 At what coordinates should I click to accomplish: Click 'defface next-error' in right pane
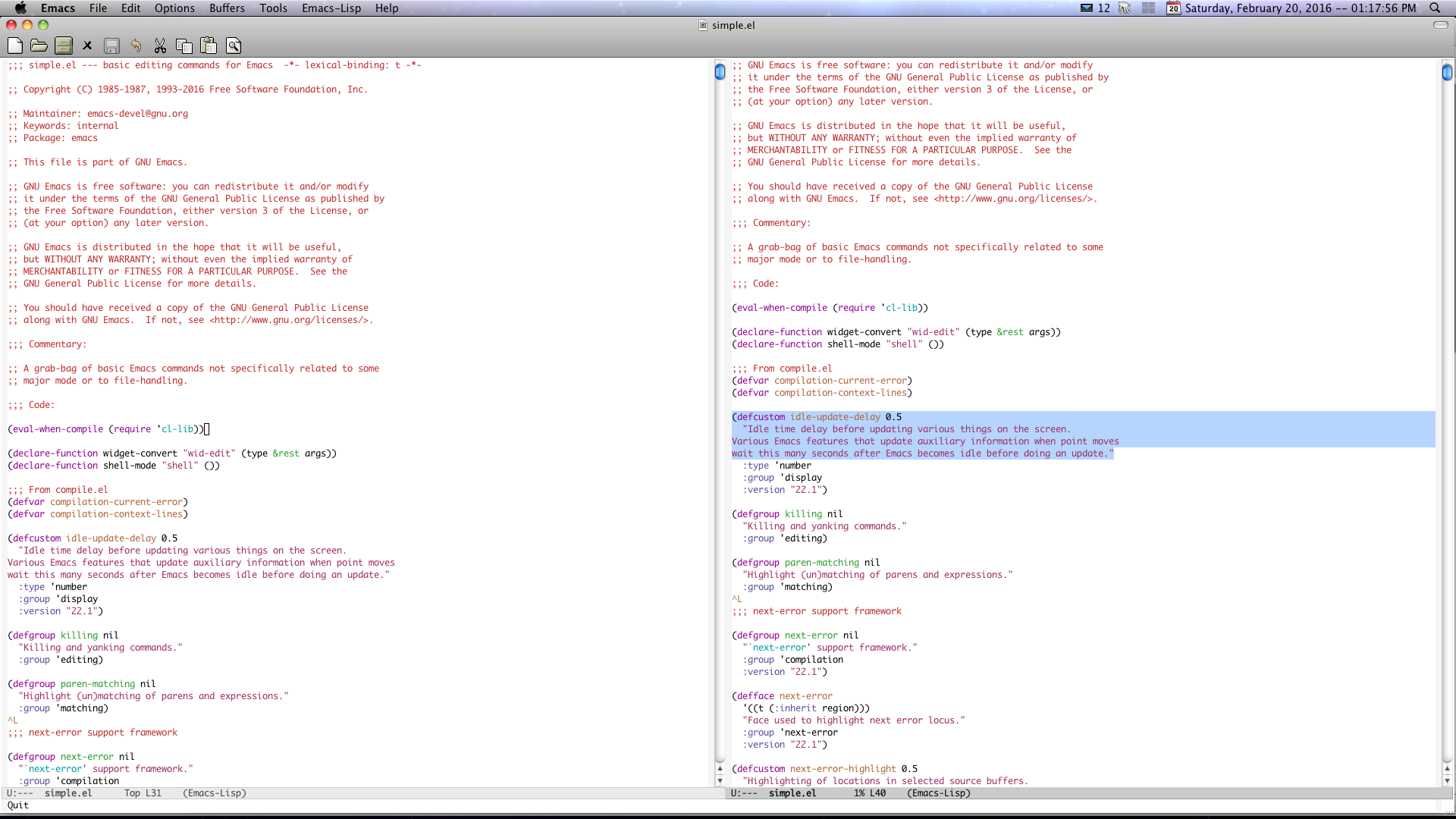point(782,696)
